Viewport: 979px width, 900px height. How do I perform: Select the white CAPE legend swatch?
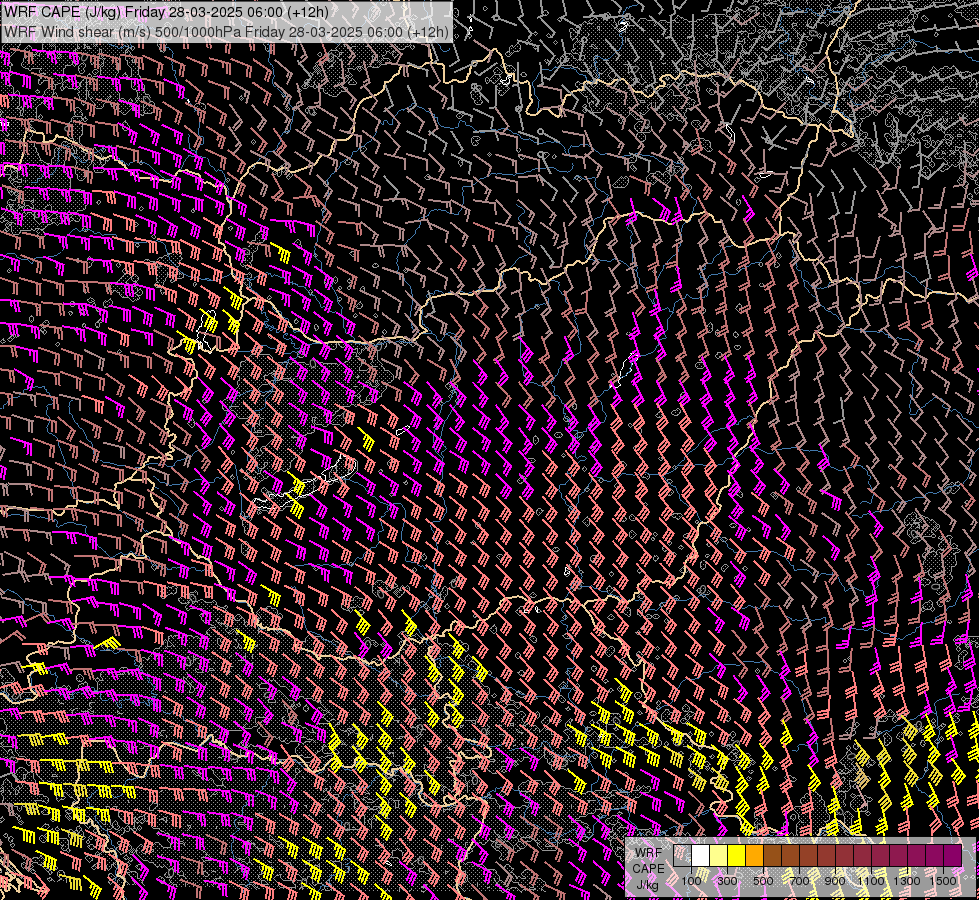(701, 856)
